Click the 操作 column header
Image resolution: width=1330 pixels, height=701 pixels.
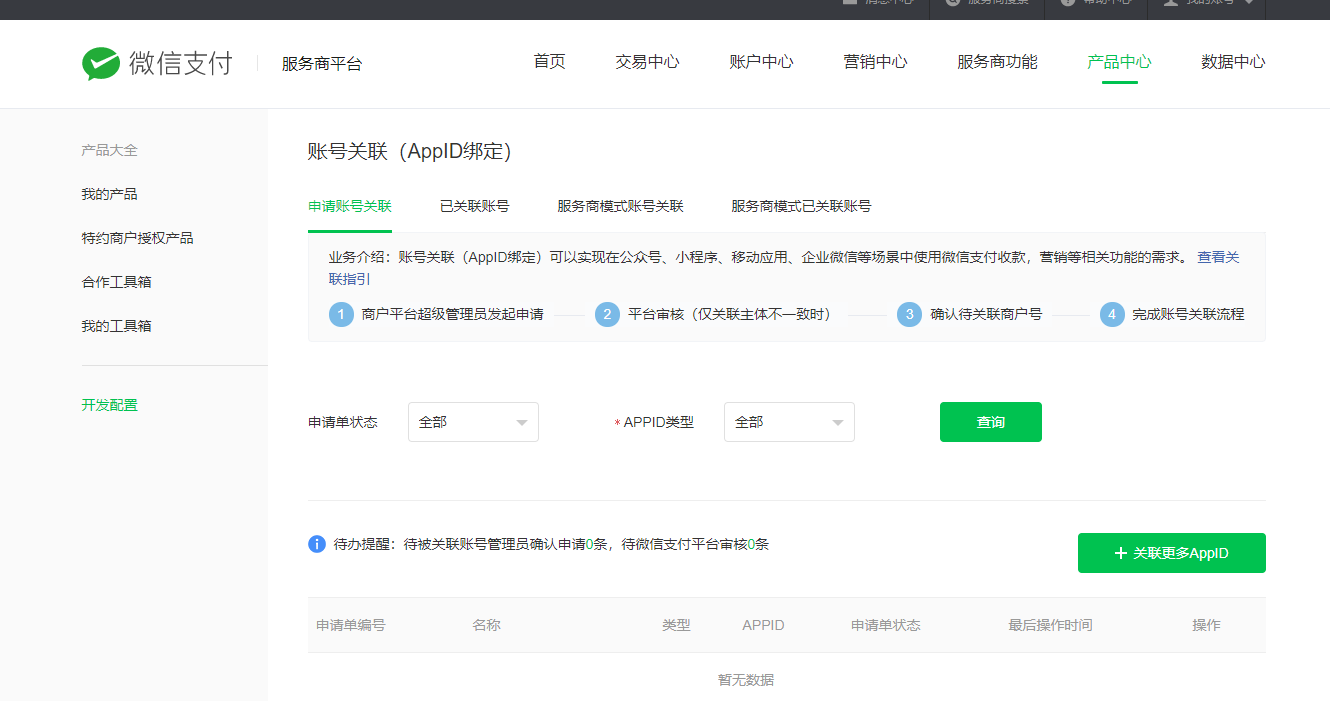point(1206,625)
